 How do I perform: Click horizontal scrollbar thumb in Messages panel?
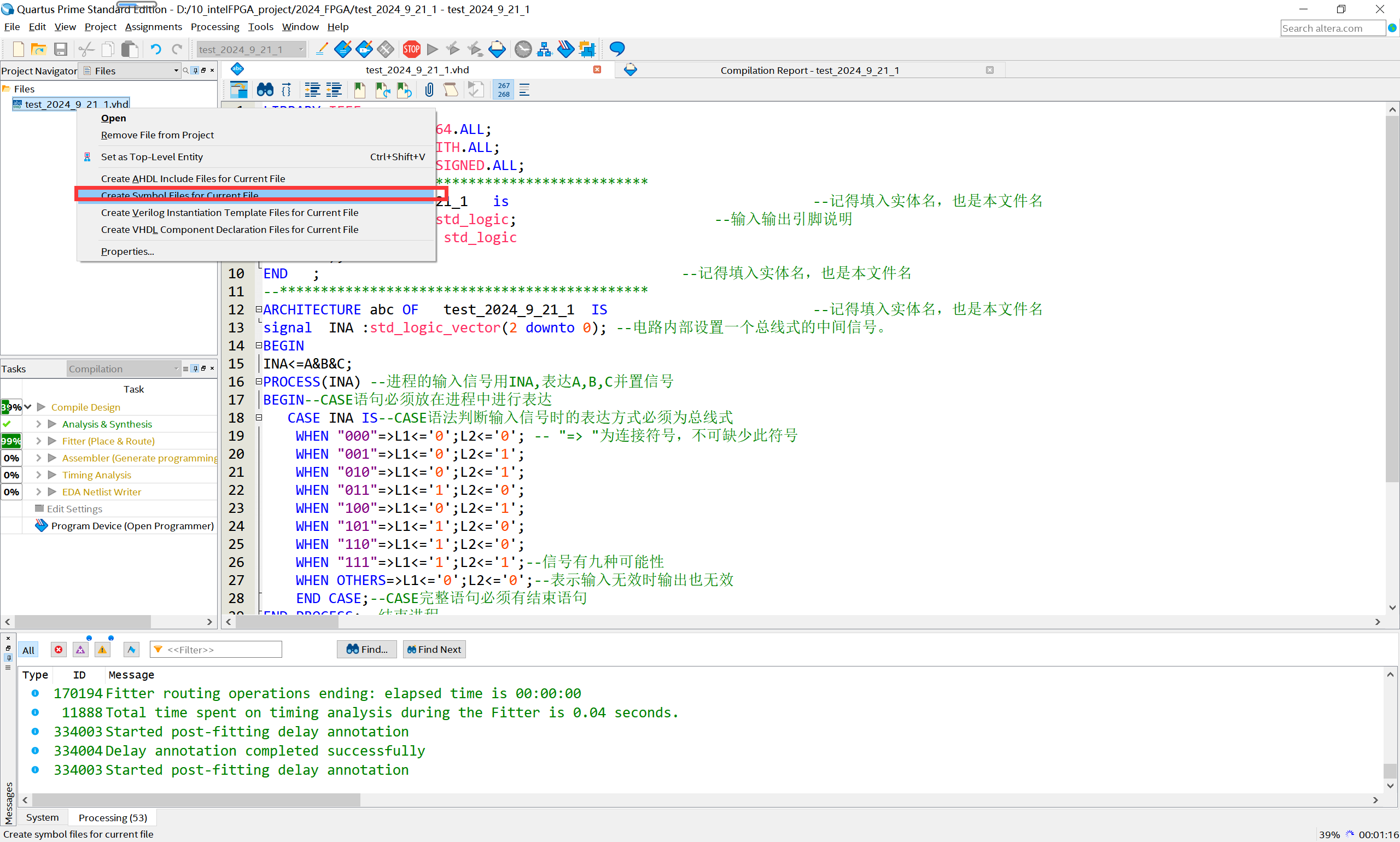(x=196, y=800)
